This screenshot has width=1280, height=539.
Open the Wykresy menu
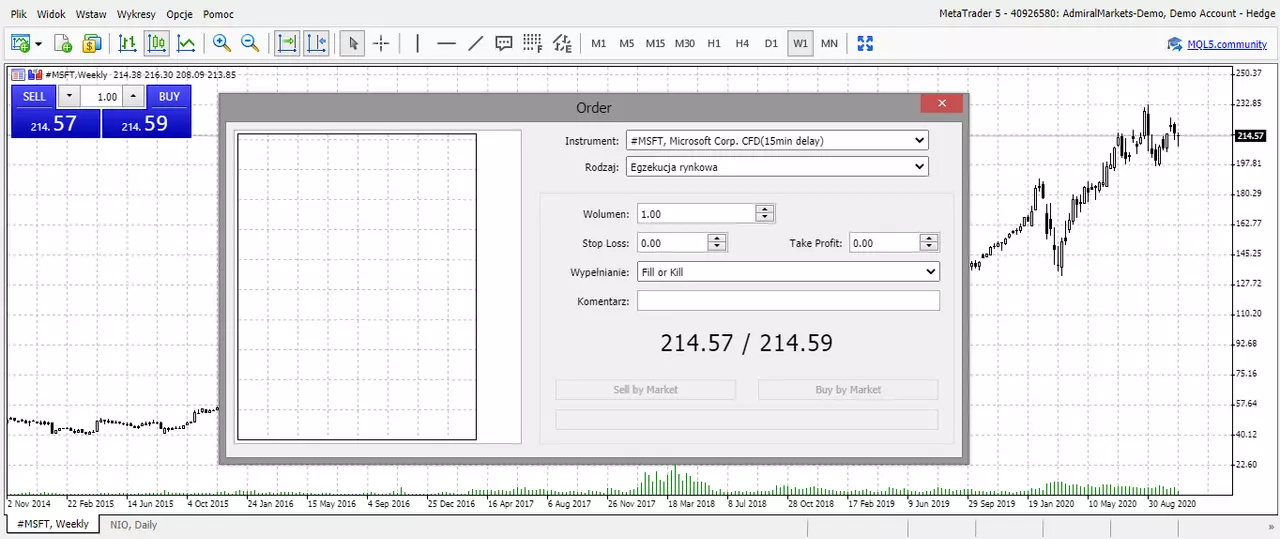[136, 14]
